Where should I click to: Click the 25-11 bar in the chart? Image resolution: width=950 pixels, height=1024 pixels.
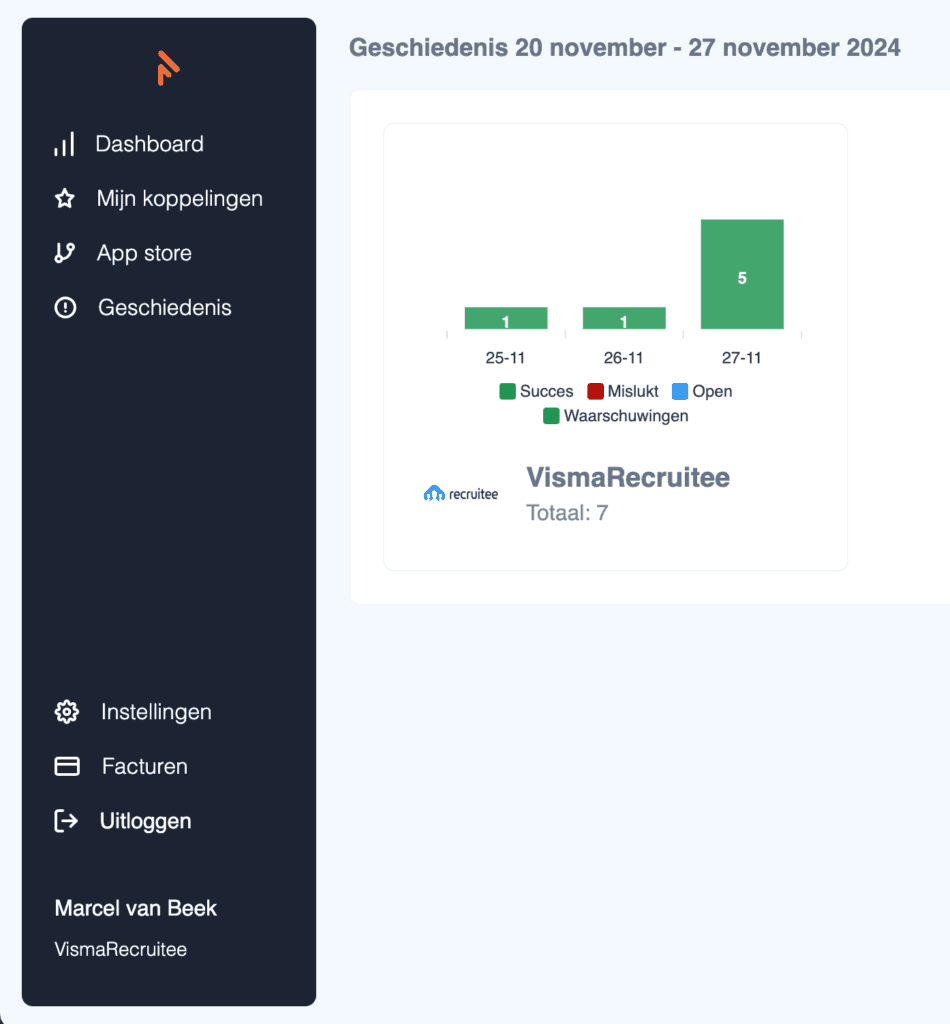click(x=506, y=319)
